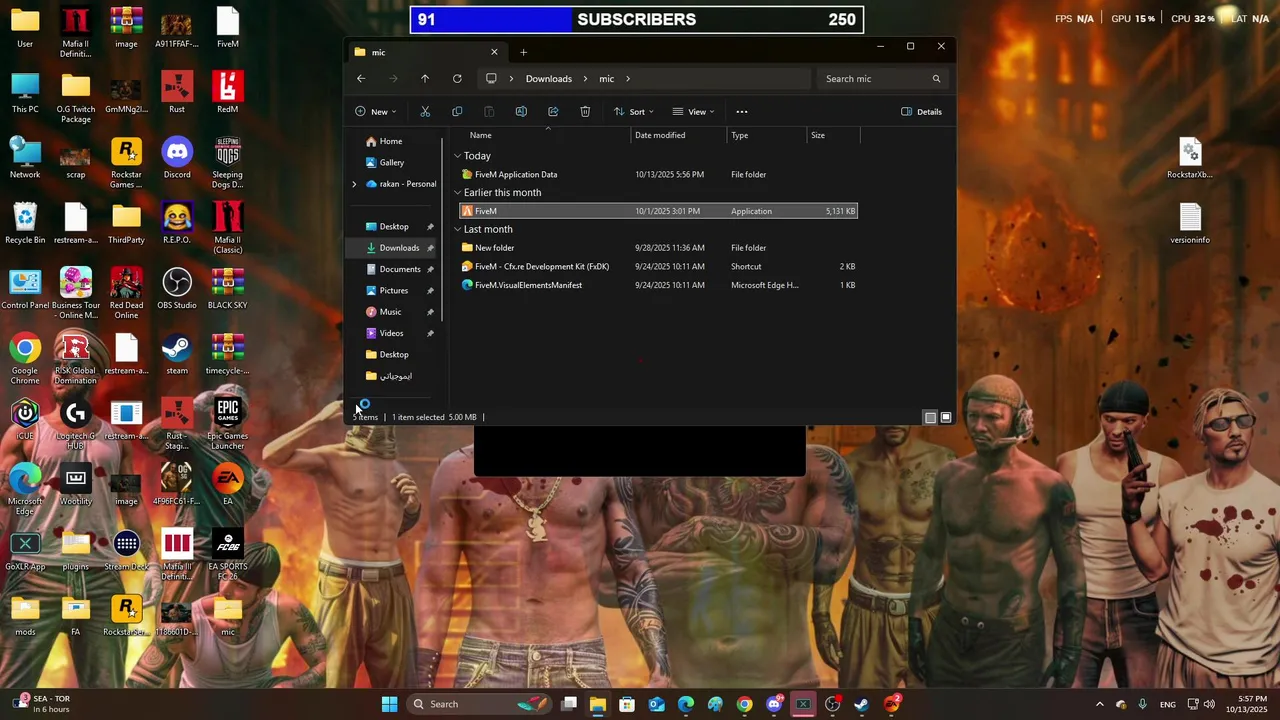Select iCUE desktop icon

pos(25,420)
